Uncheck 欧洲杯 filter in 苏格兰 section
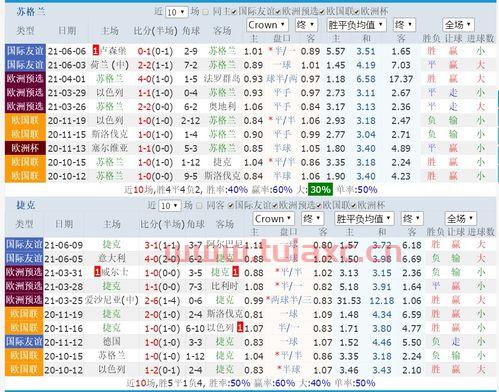 coord(357,12)
